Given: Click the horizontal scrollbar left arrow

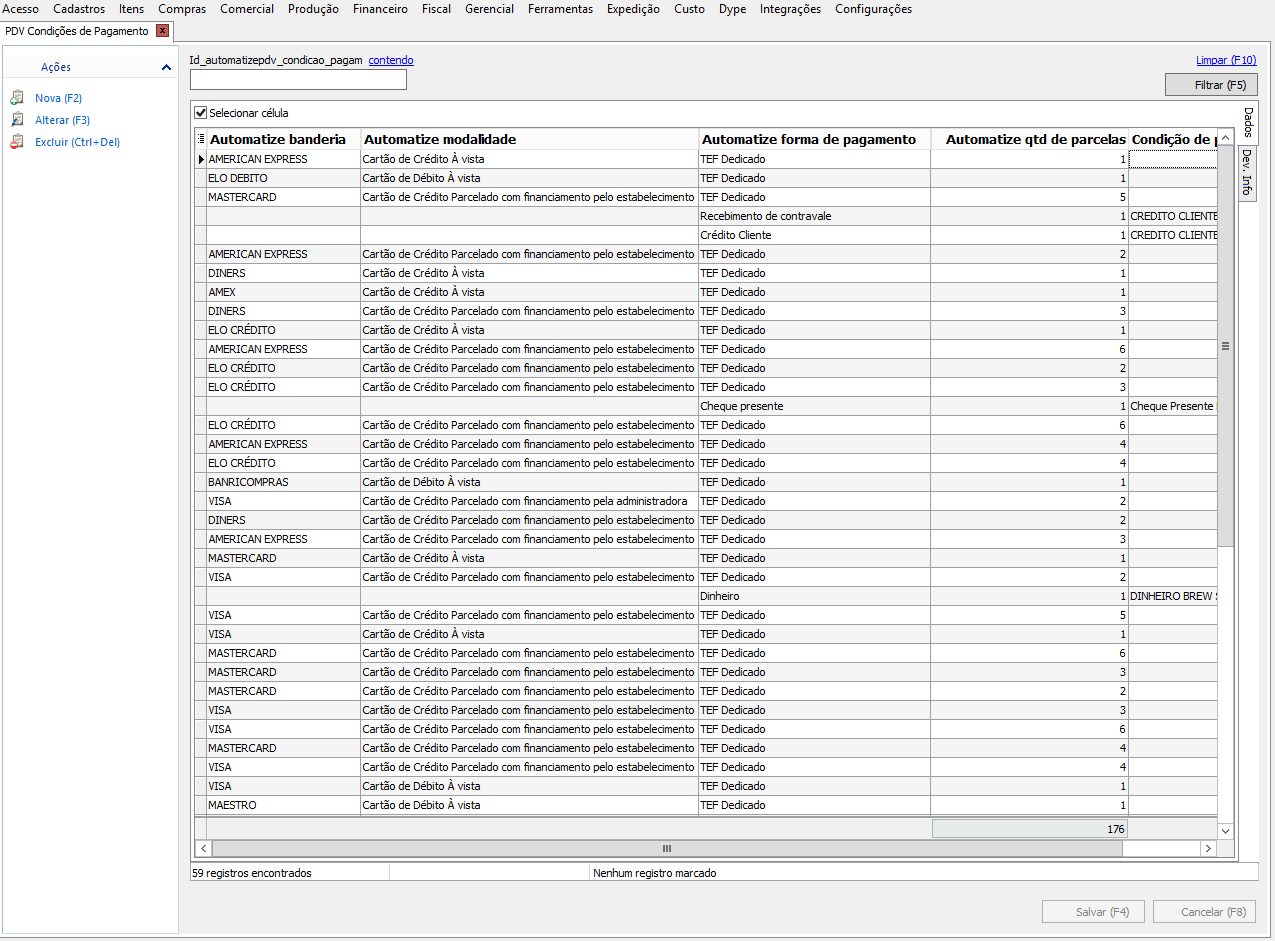Looking at the screenshot, I should tap(203, 848).
